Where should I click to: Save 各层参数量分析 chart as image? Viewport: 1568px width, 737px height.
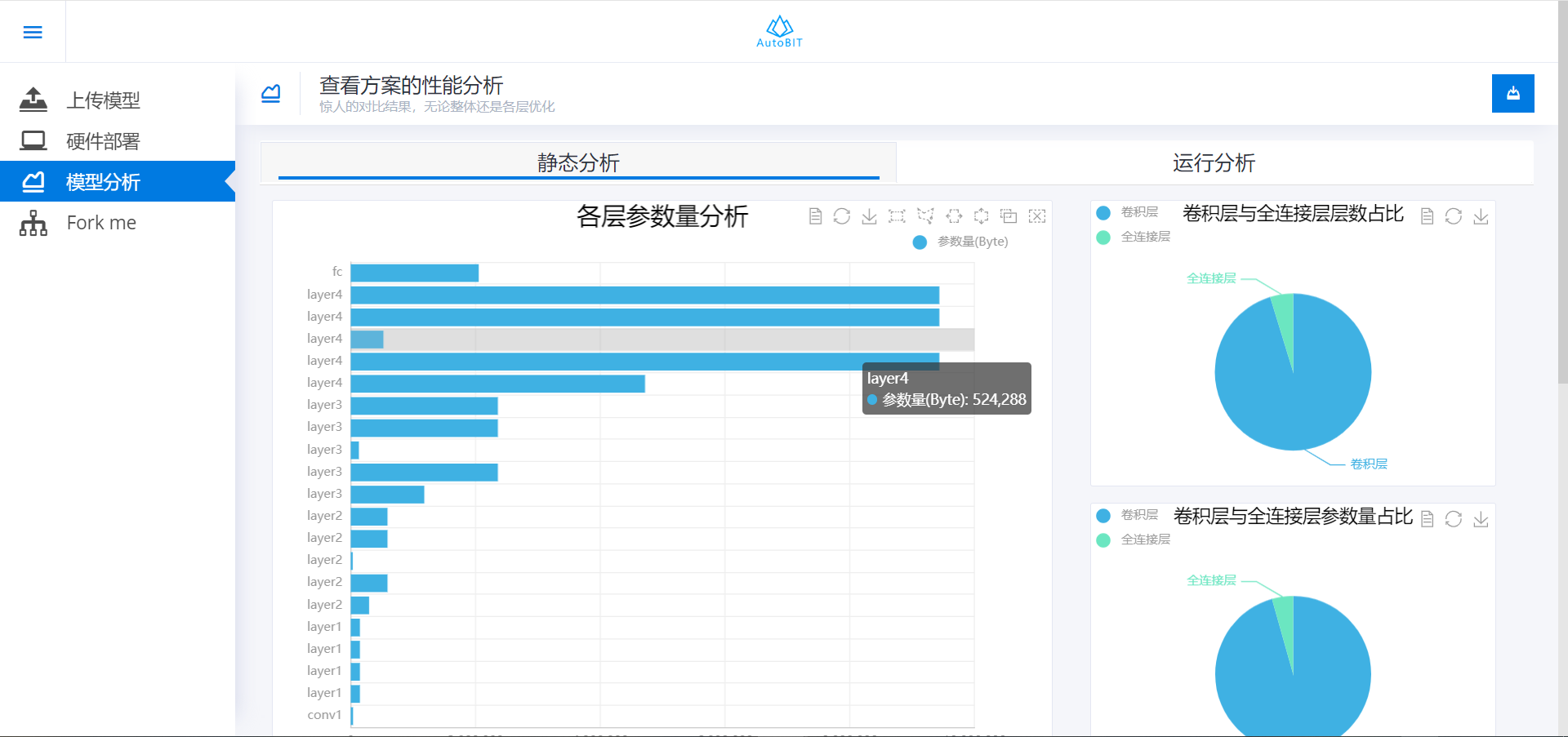(x=870, y=216)
